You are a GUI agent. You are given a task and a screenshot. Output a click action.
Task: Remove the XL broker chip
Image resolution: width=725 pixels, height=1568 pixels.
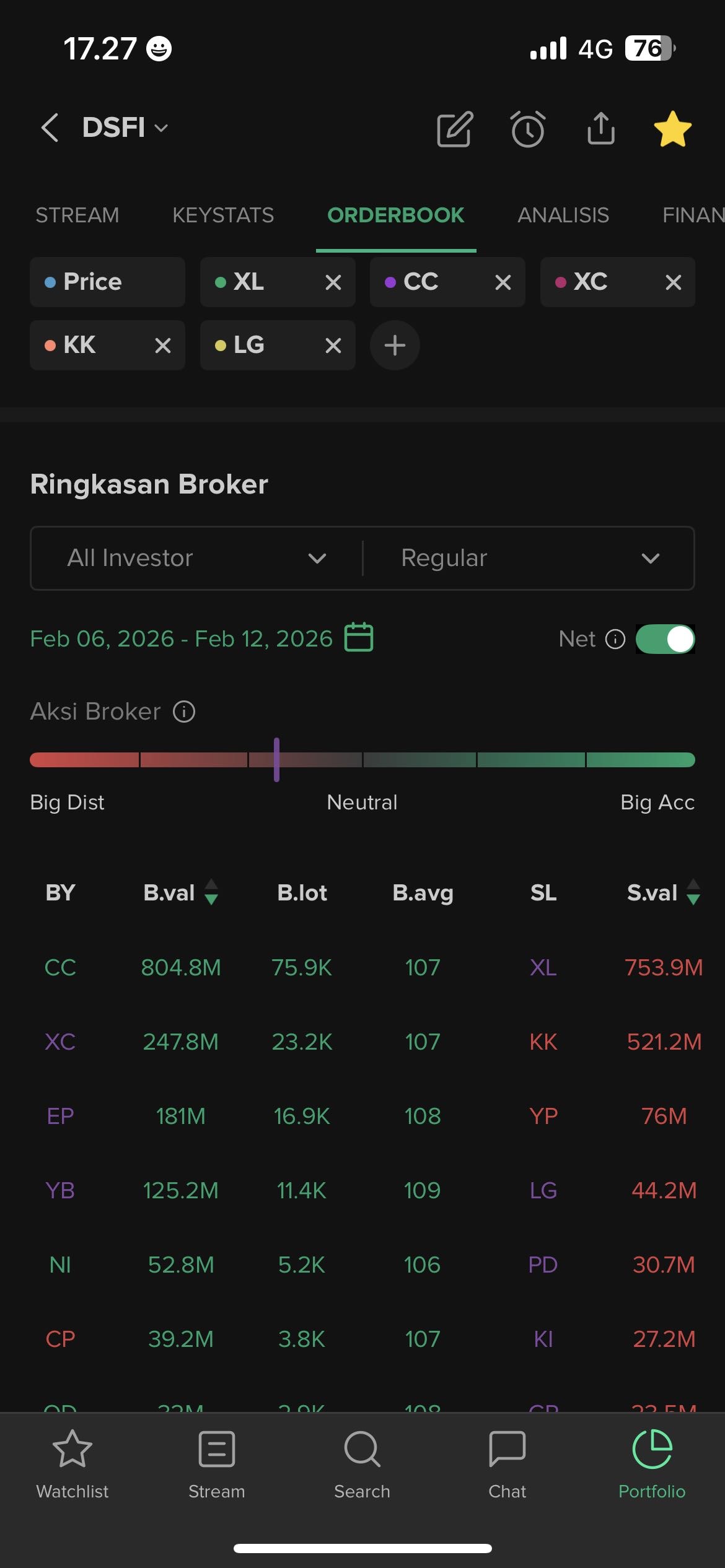pyautogui.click(x=333, y=282)
